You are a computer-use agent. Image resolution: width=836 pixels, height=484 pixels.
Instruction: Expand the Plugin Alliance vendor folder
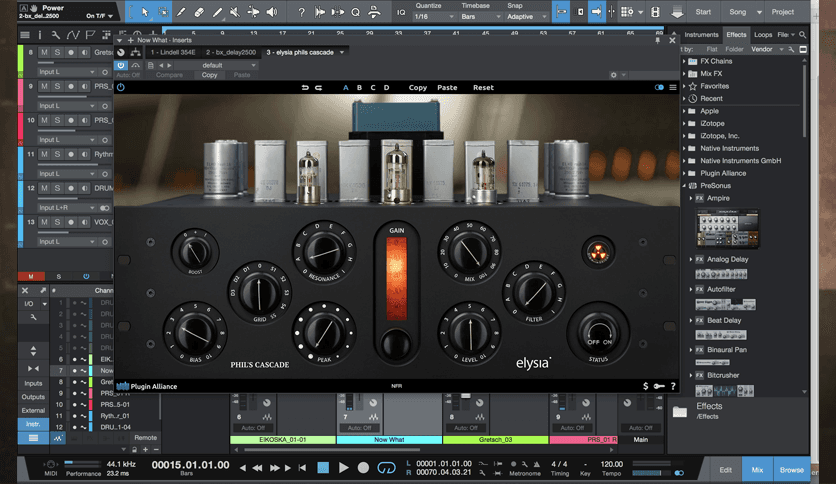point(685,173)
